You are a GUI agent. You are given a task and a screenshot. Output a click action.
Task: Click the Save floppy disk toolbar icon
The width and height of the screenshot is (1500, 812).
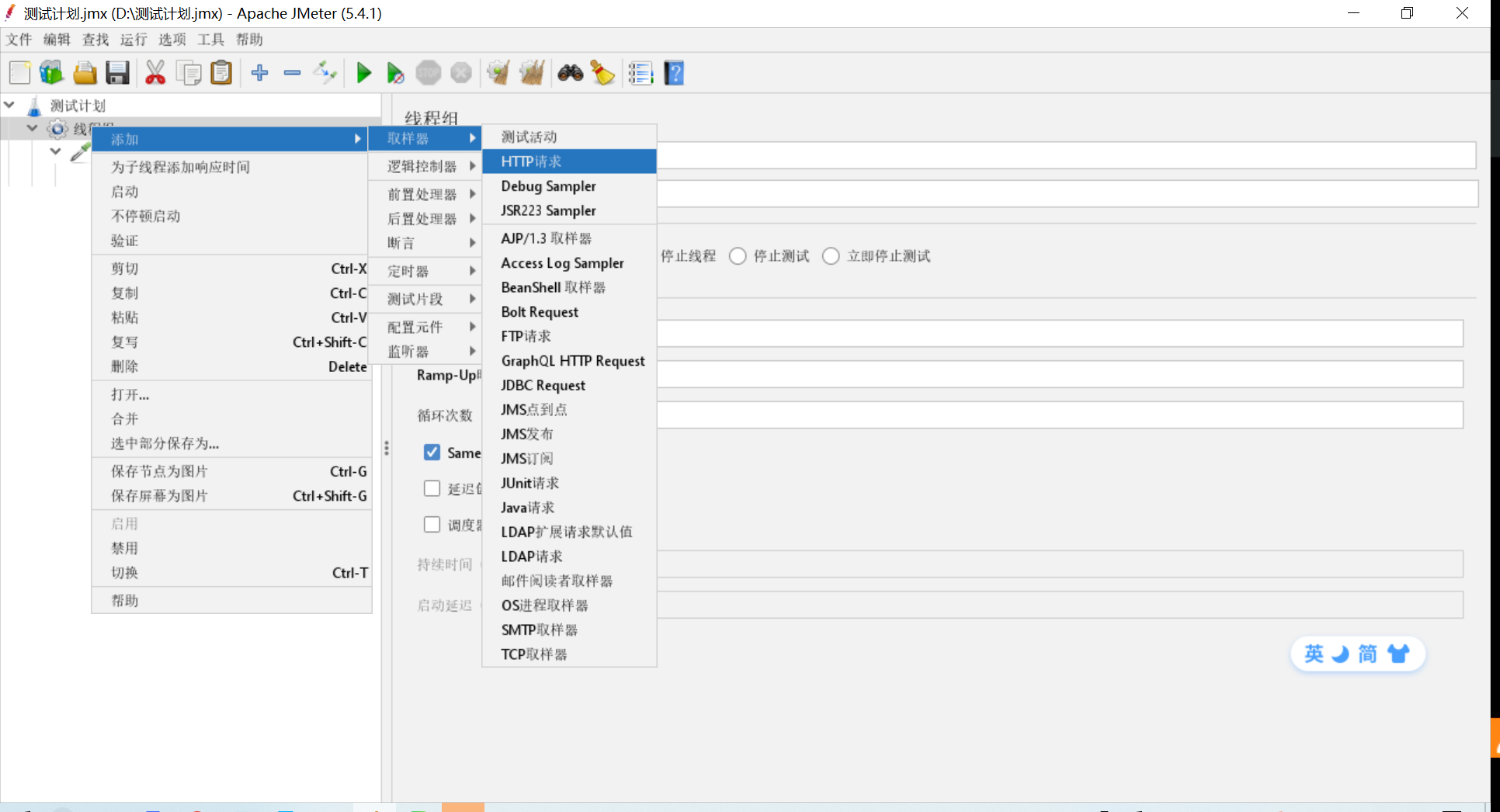pos(117,73)
